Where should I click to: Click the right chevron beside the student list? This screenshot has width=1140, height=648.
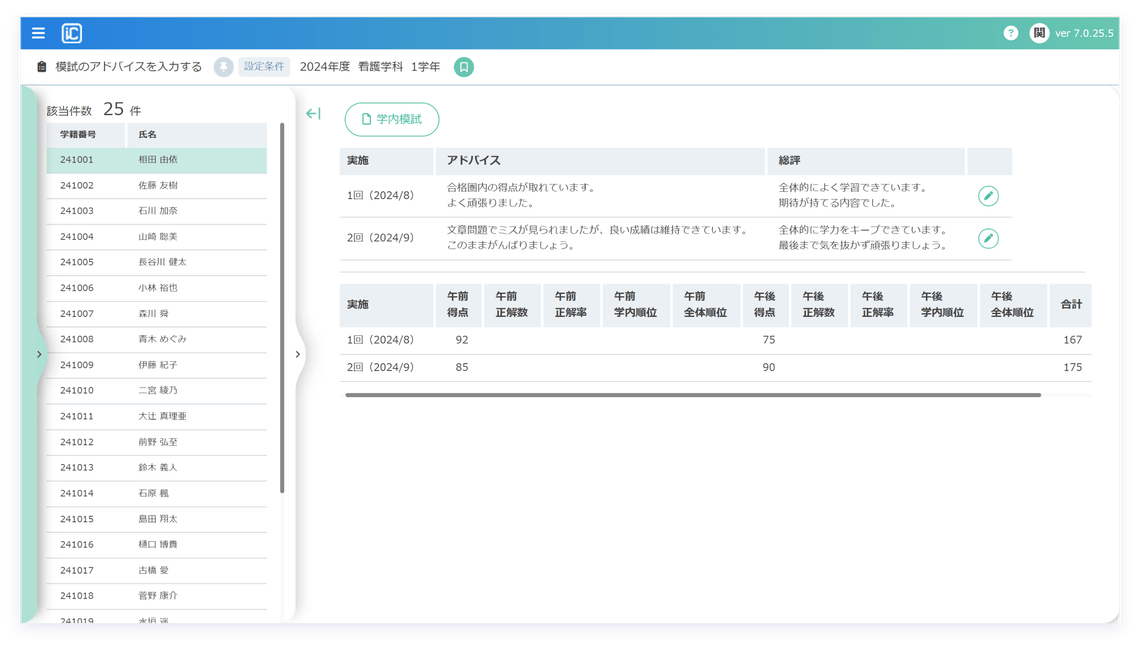pos(297,354)
